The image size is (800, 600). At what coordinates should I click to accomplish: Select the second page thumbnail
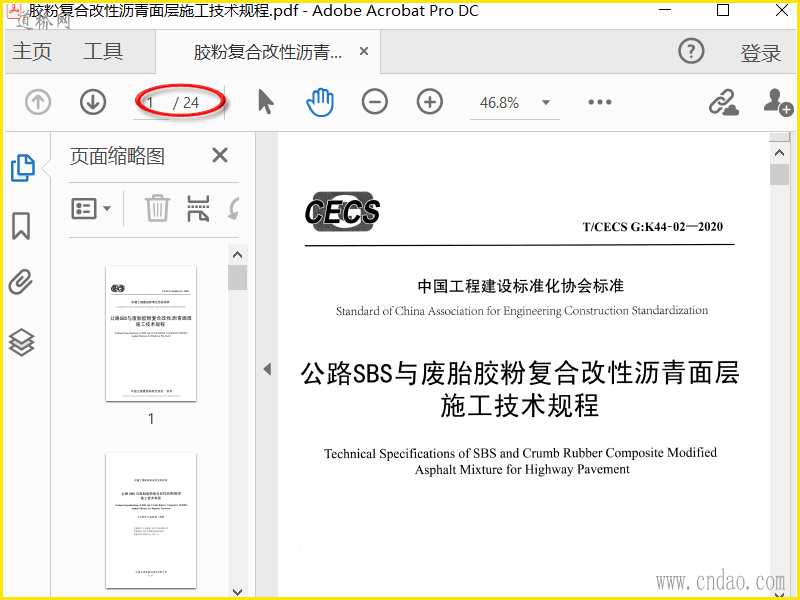(151, 520)
